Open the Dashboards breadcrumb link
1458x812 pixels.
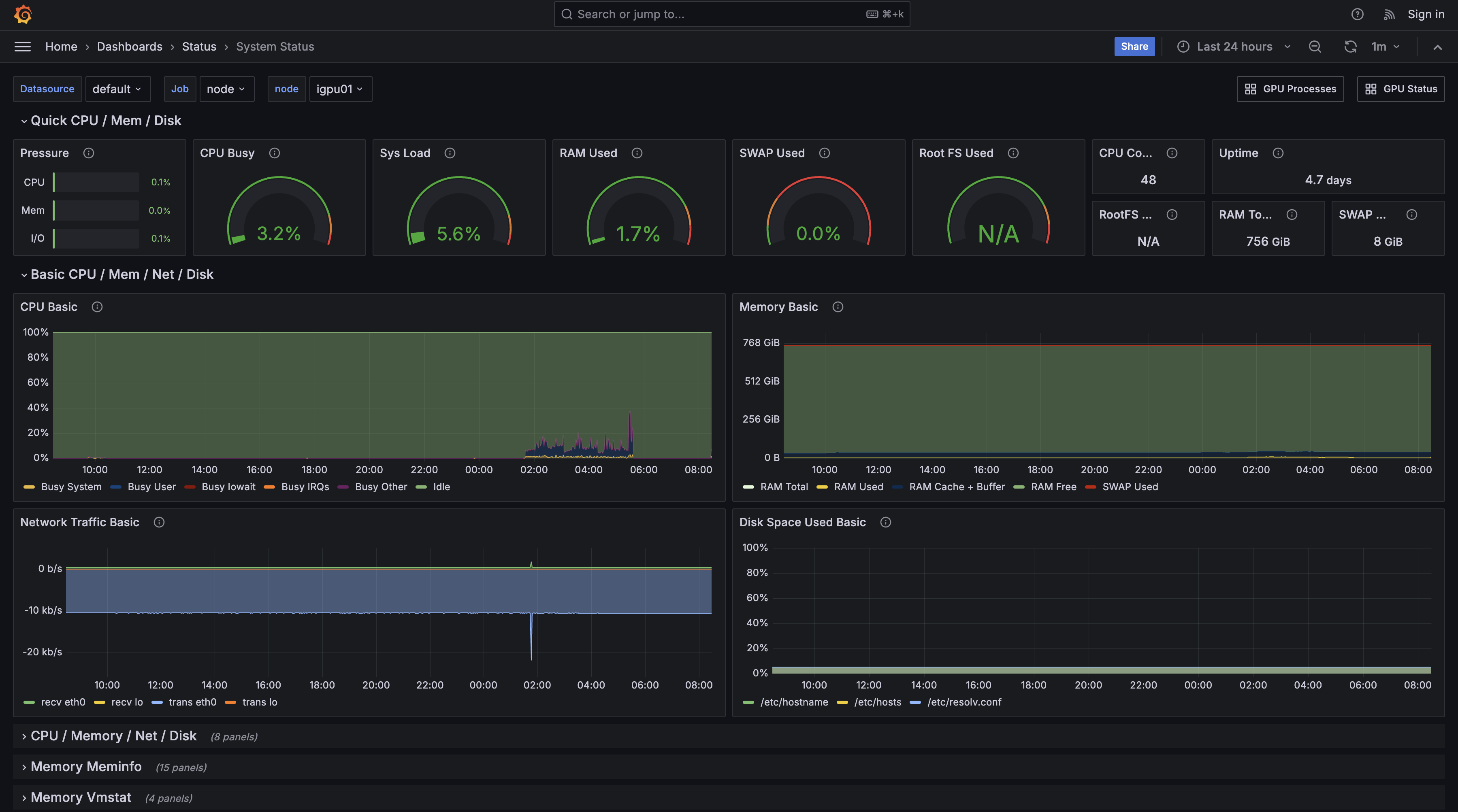(x=130, y=47)
